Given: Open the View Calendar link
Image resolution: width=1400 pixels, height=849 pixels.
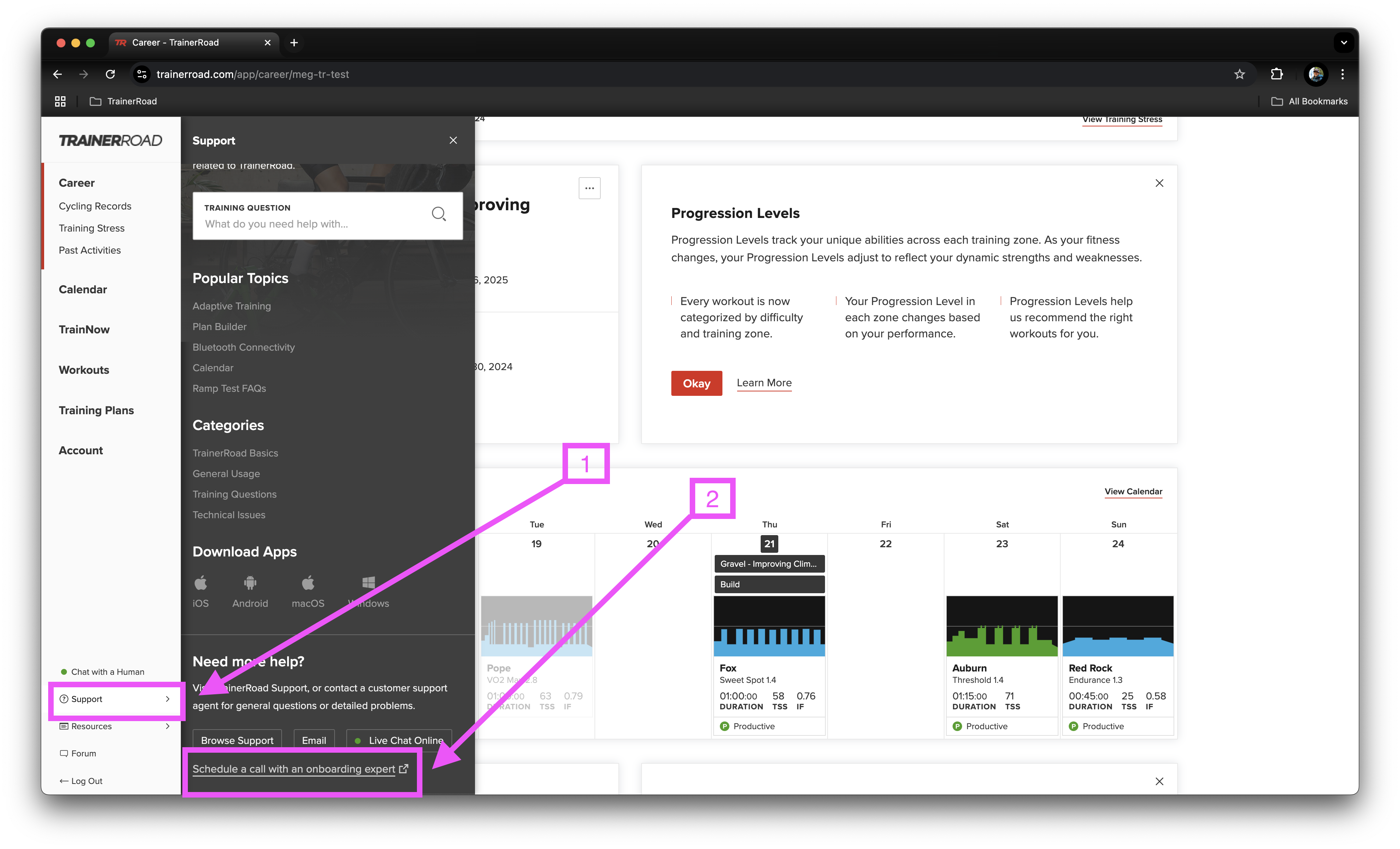Looking at the screenshot, I should [x=1133, y=491].
